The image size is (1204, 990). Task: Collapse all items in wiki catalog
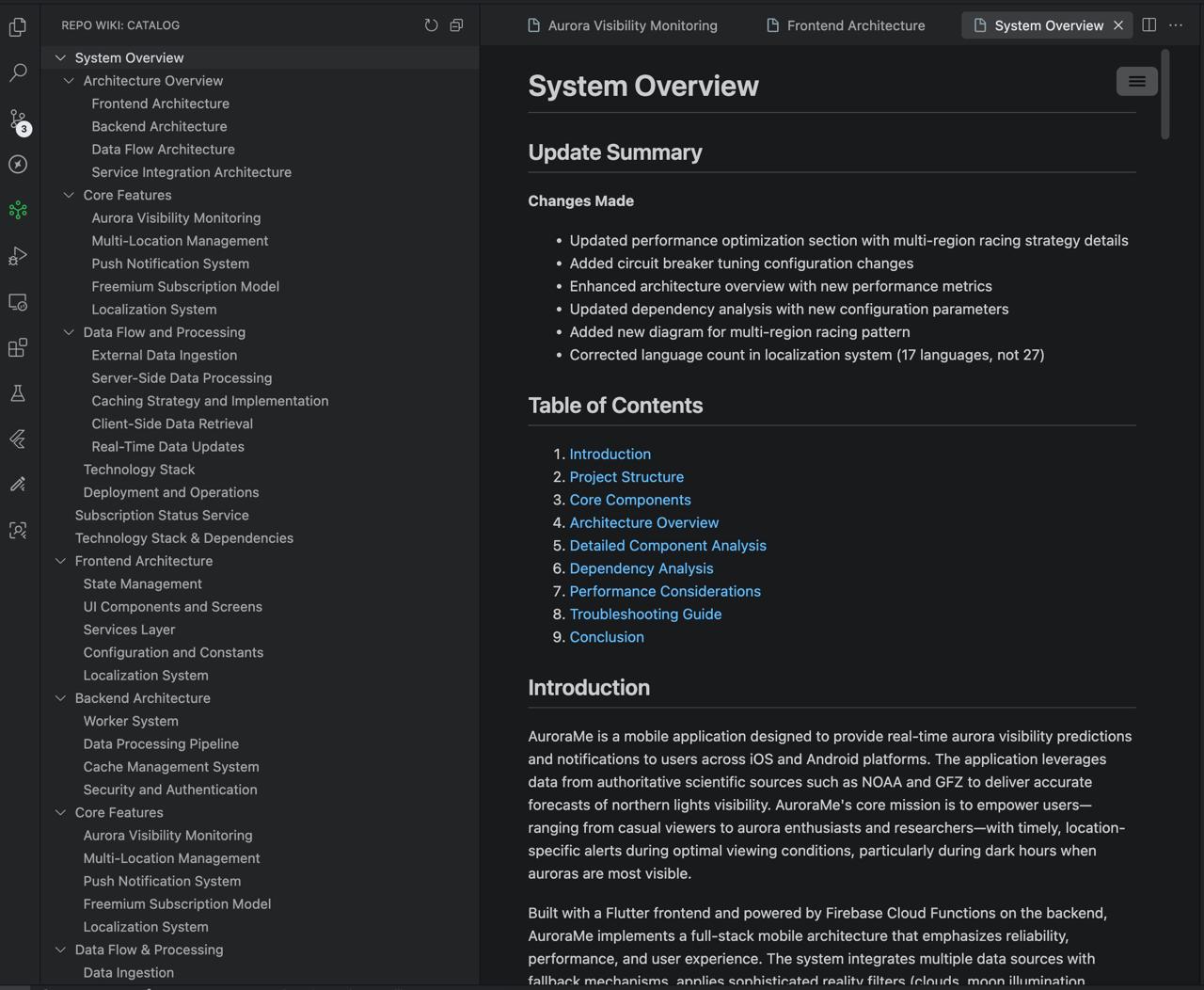click(456, 25)
